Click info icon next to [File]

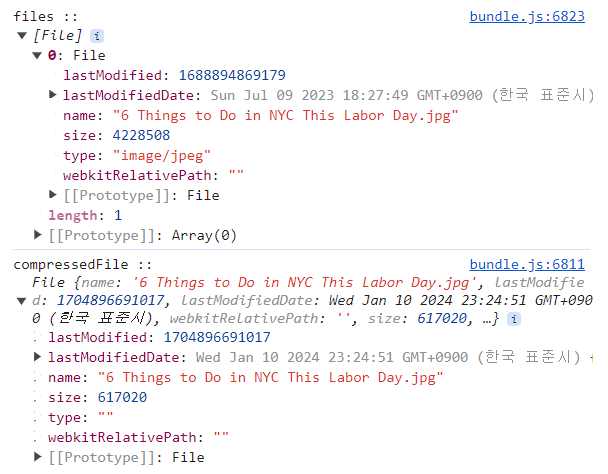tap(97, 36)
